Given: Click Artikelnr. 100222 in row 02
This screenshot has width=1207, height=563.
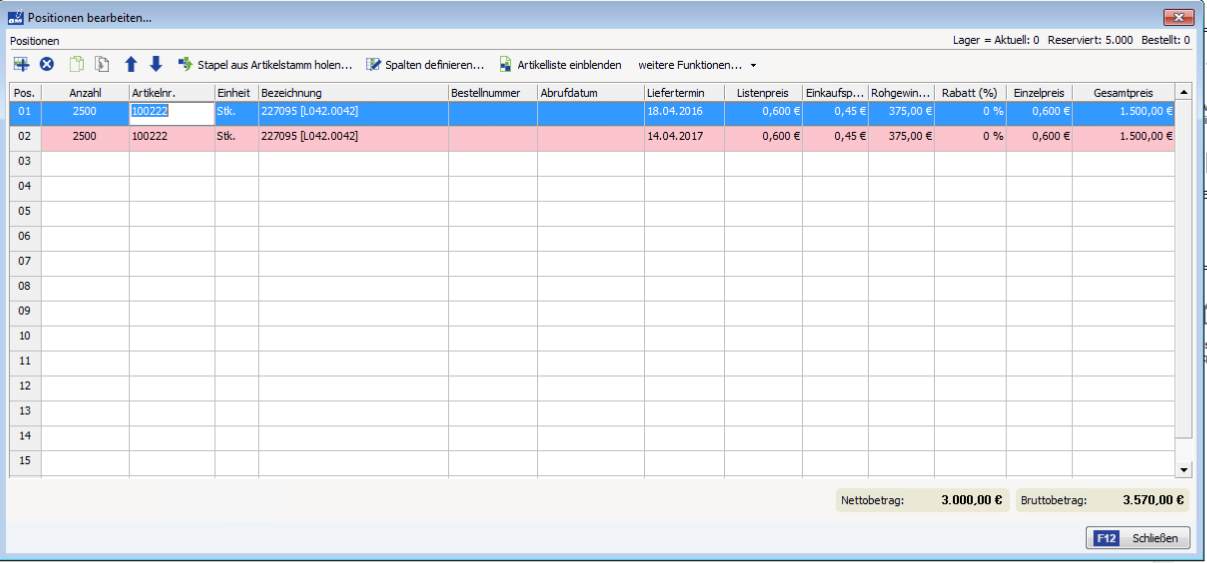Looking at the screenshot, I should click(172, 136).
